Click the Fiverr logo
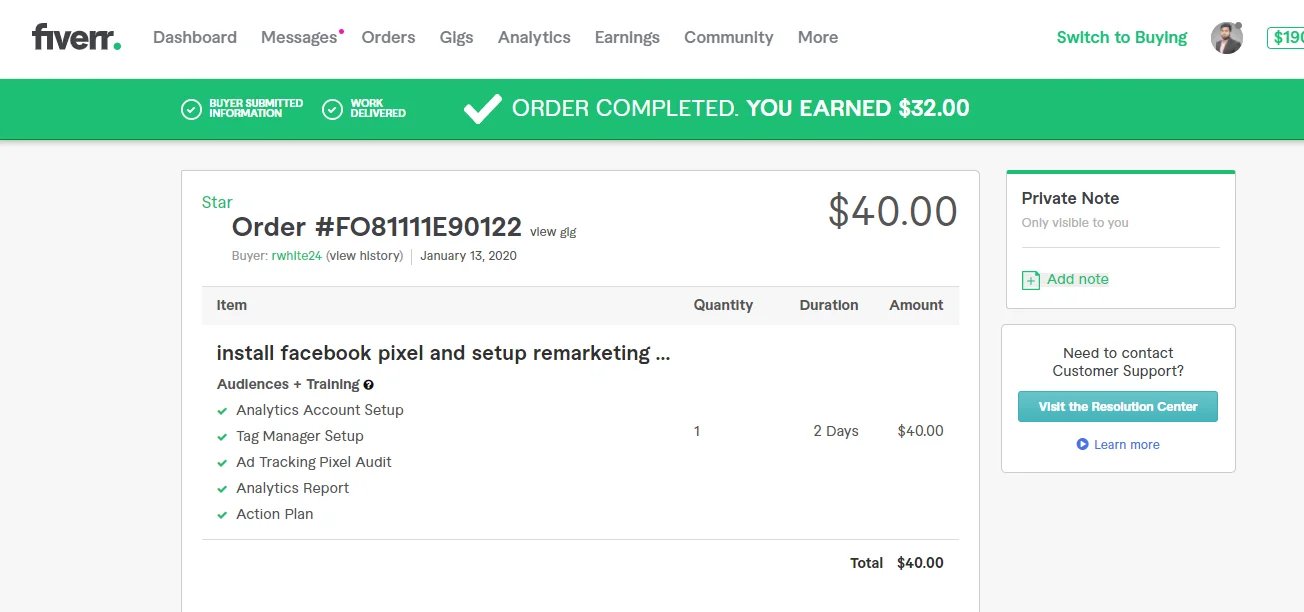This screenshot has width=1304, height=612. [76, 38]
